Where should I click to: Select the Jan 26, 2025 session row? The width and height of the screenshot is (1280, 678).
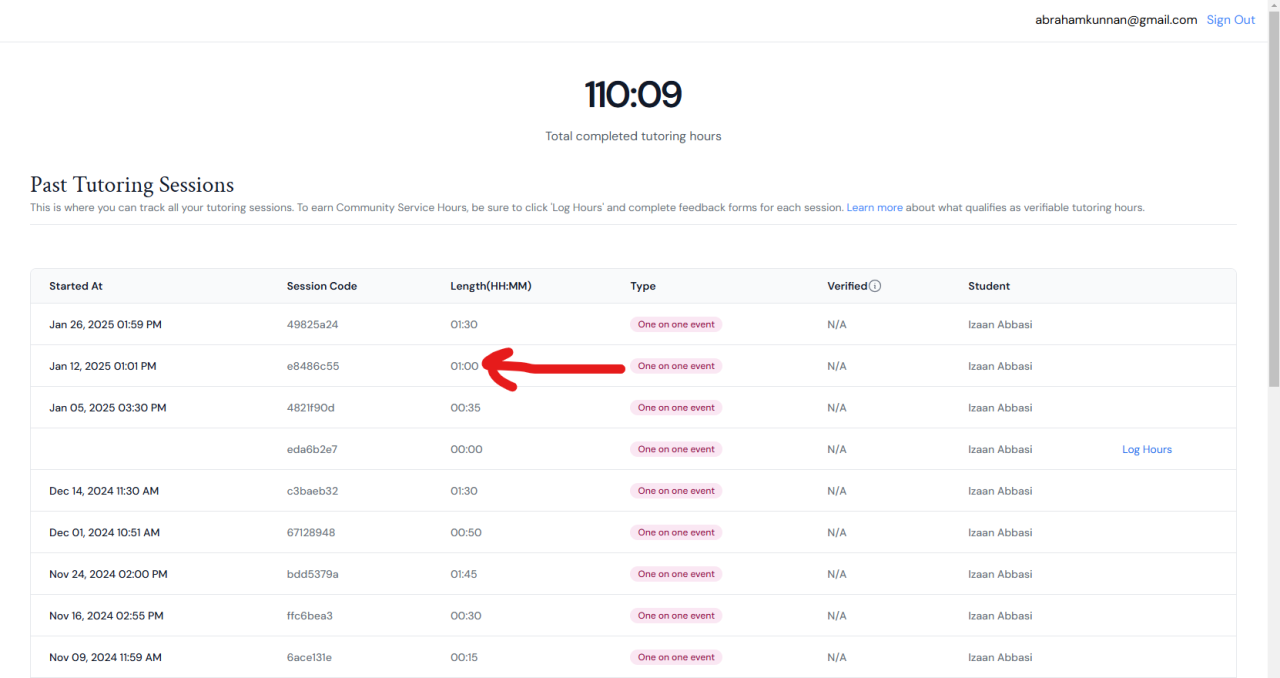(x=105, y=325)
